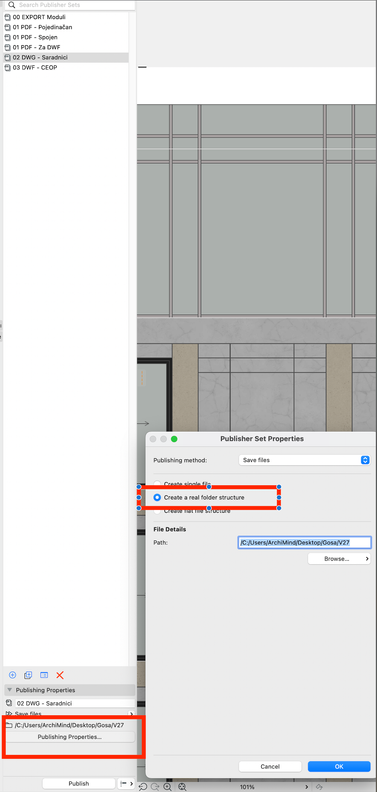
Task: Click the rename publisher set icon
Action: coord(44,675)
